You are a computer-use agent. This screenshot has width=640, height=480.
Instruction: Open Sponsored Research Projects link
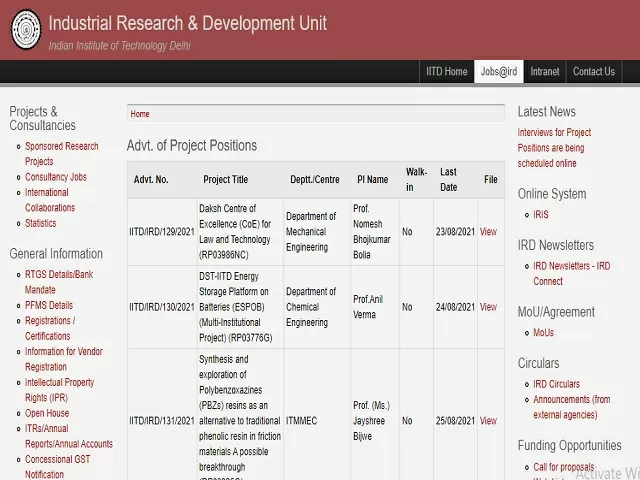62,153
